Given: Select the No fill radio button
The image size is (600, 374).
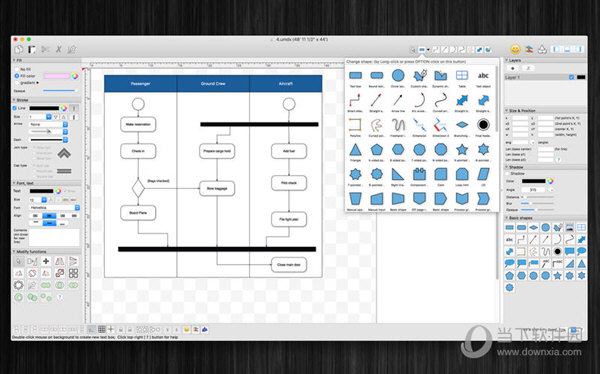Looking at the screenshot, I should (x=17, y=69).
